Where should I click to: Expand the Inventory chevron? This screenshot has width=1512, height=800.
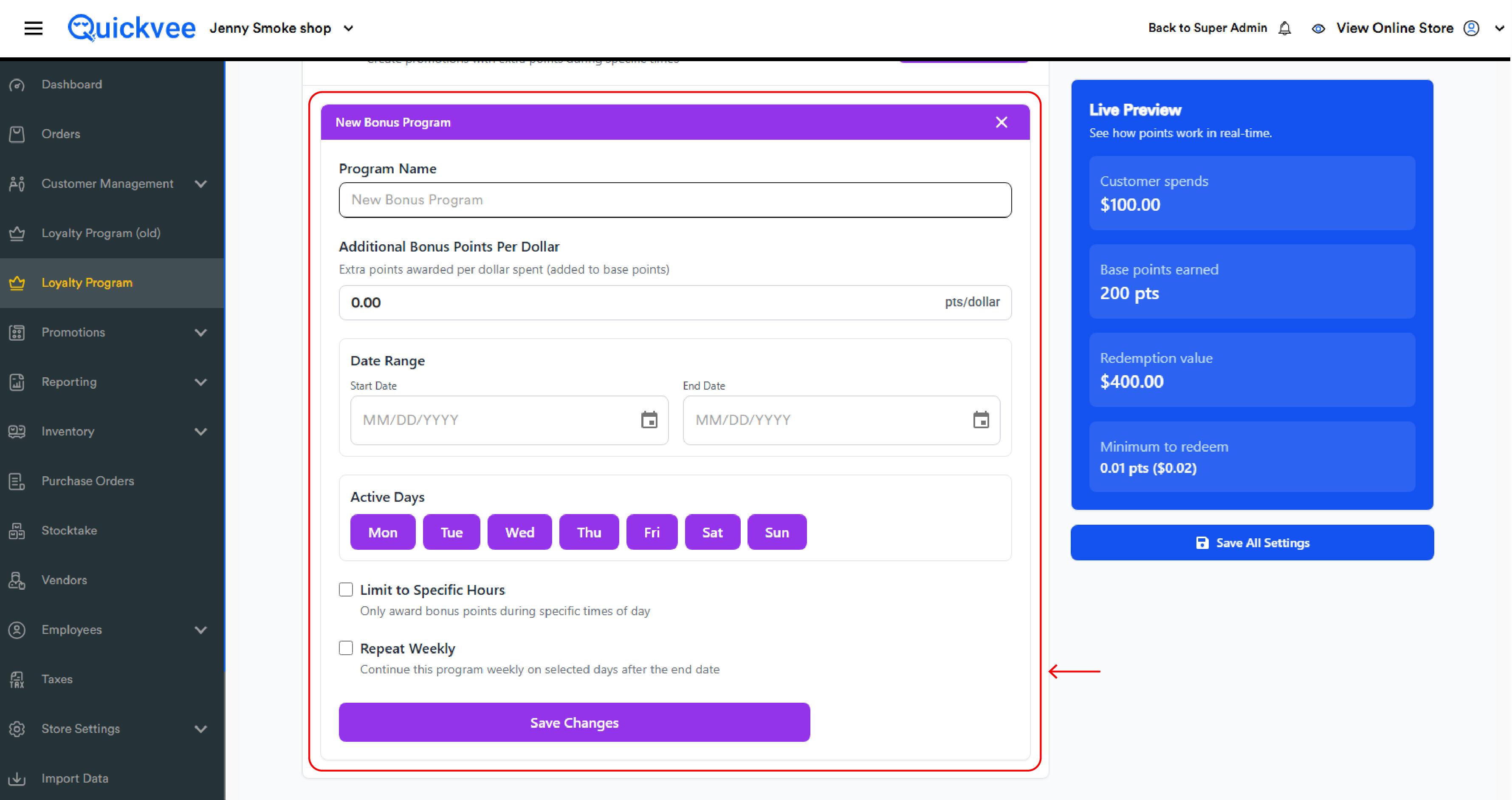[x=201, y=431]
